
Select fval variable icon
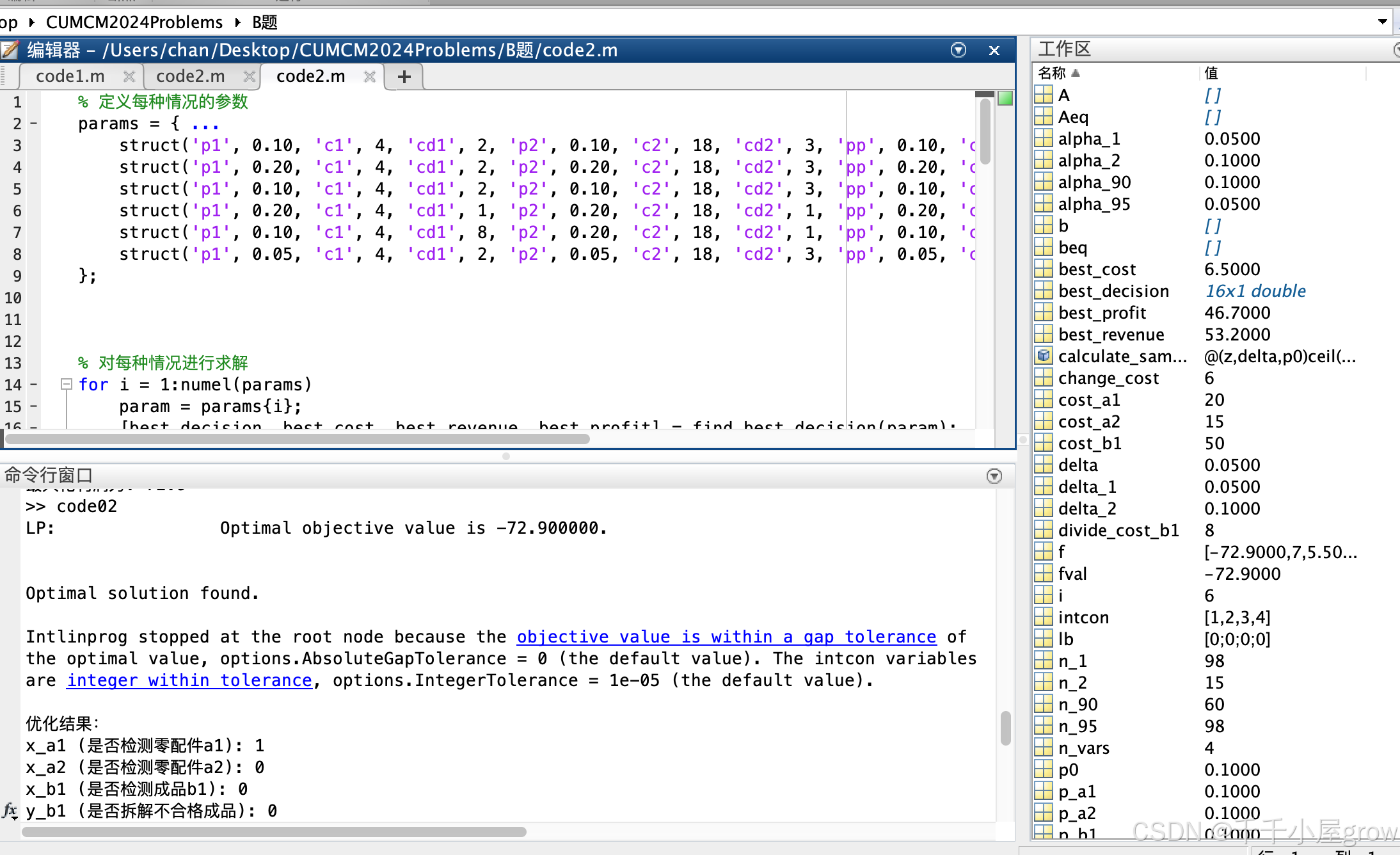1044,573
